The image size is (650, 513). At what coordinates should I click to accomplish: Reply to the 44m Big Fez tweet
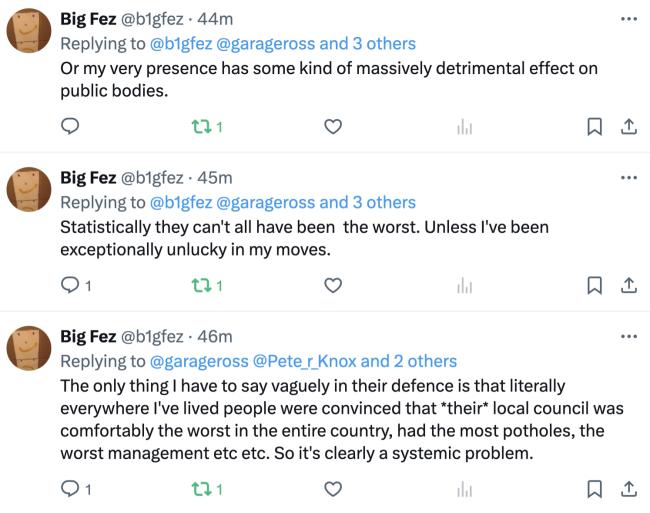[70, 126]
